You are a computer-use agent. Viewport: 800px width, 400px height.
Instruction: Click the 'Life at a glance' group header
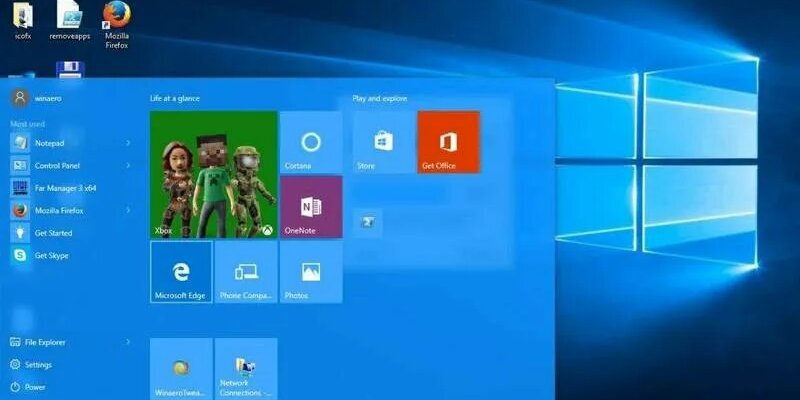coord(175,98)
